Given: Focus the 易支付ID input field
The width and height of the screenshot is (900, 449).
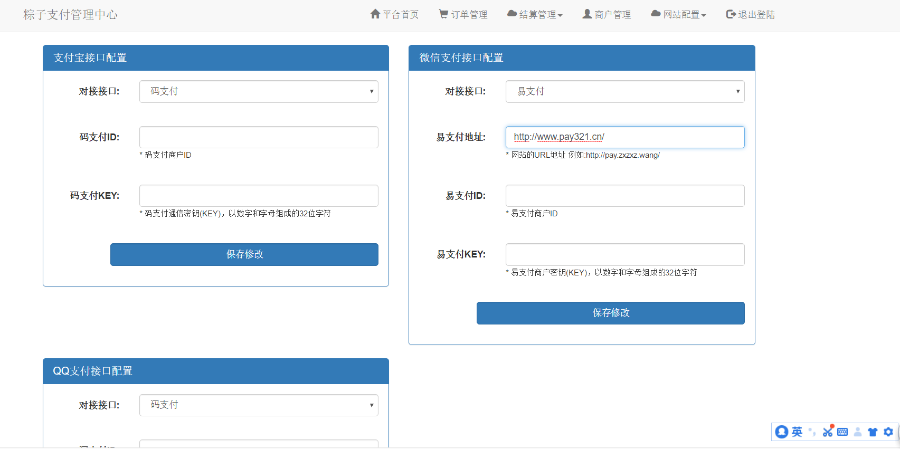Looking at the screenshot, I should [x=625, y=196].
